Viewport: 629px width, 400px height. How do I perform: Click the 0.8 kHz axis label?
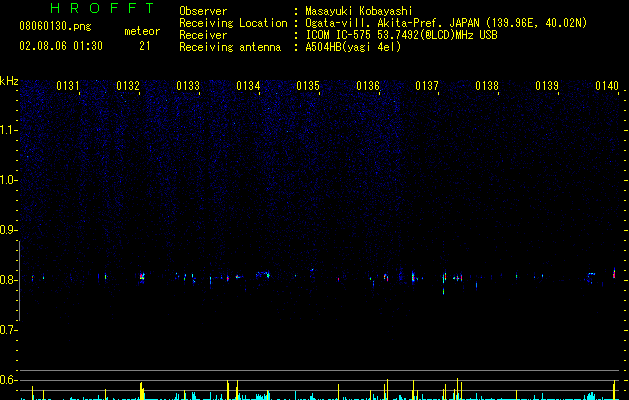pos(9,280)
